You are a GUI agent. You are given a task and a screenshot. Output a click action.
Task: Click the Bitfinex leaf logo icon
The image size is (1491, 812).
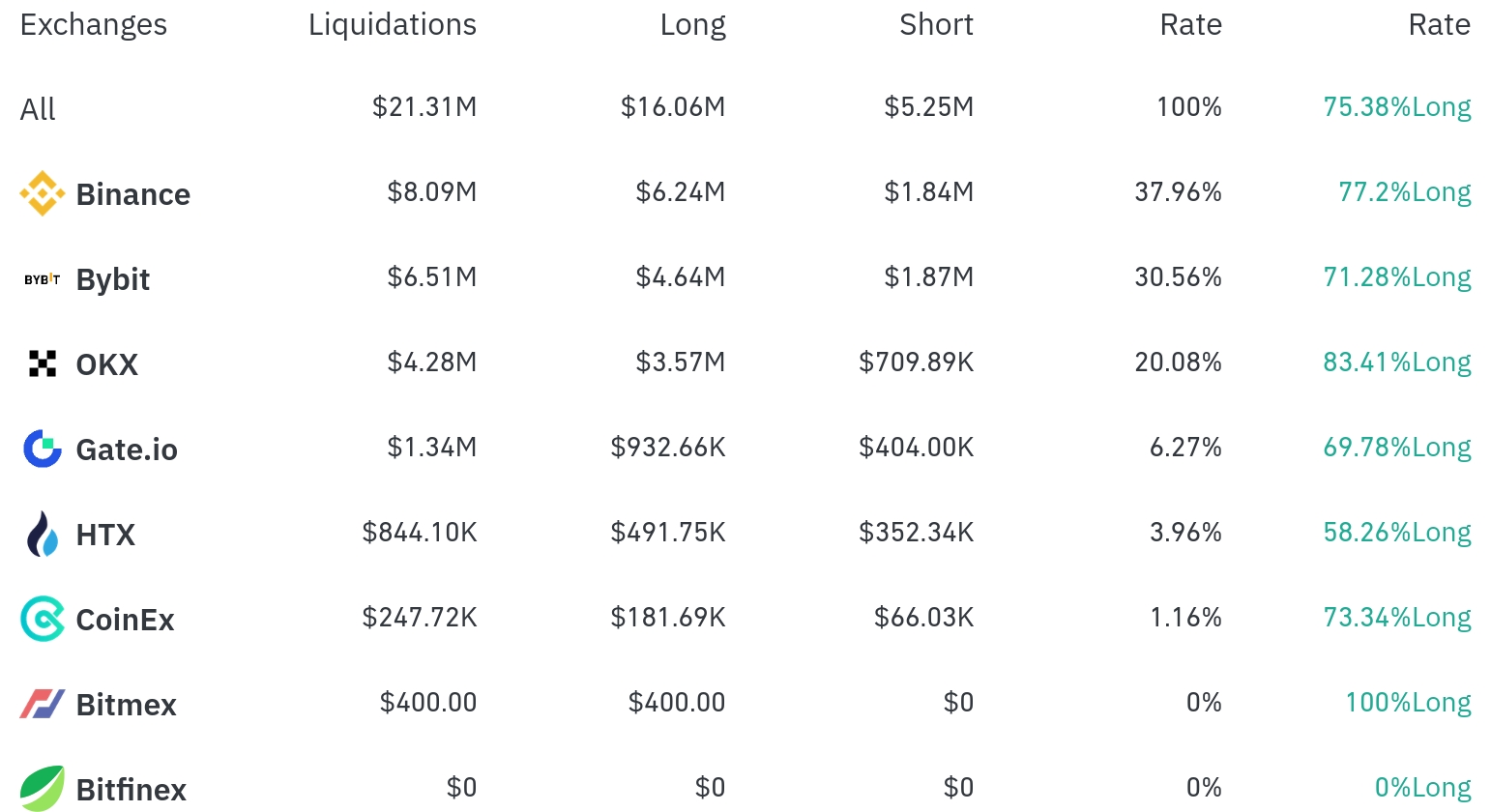pos(43,788)
